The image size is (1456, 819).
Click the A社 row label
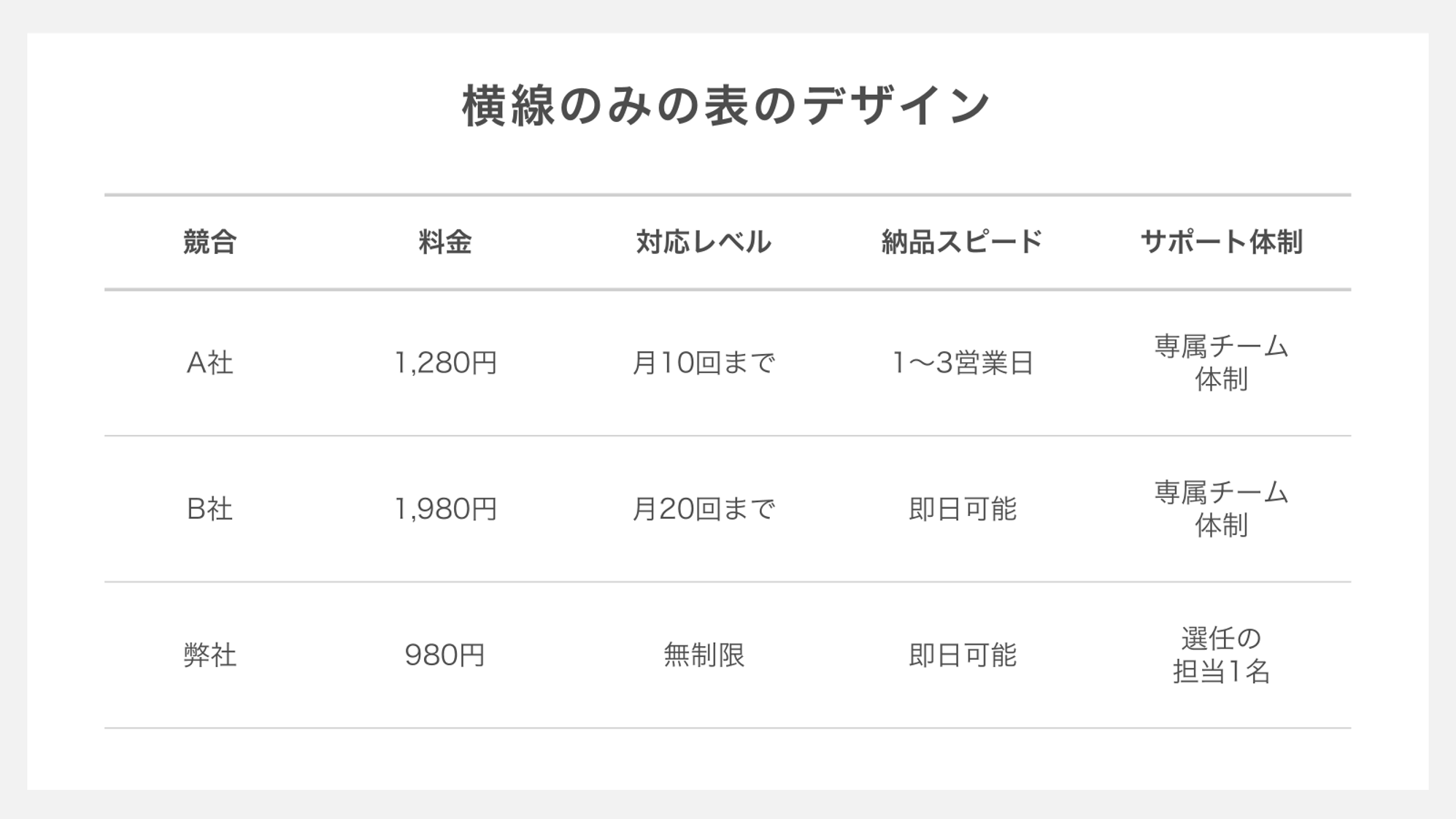[209, 363]
